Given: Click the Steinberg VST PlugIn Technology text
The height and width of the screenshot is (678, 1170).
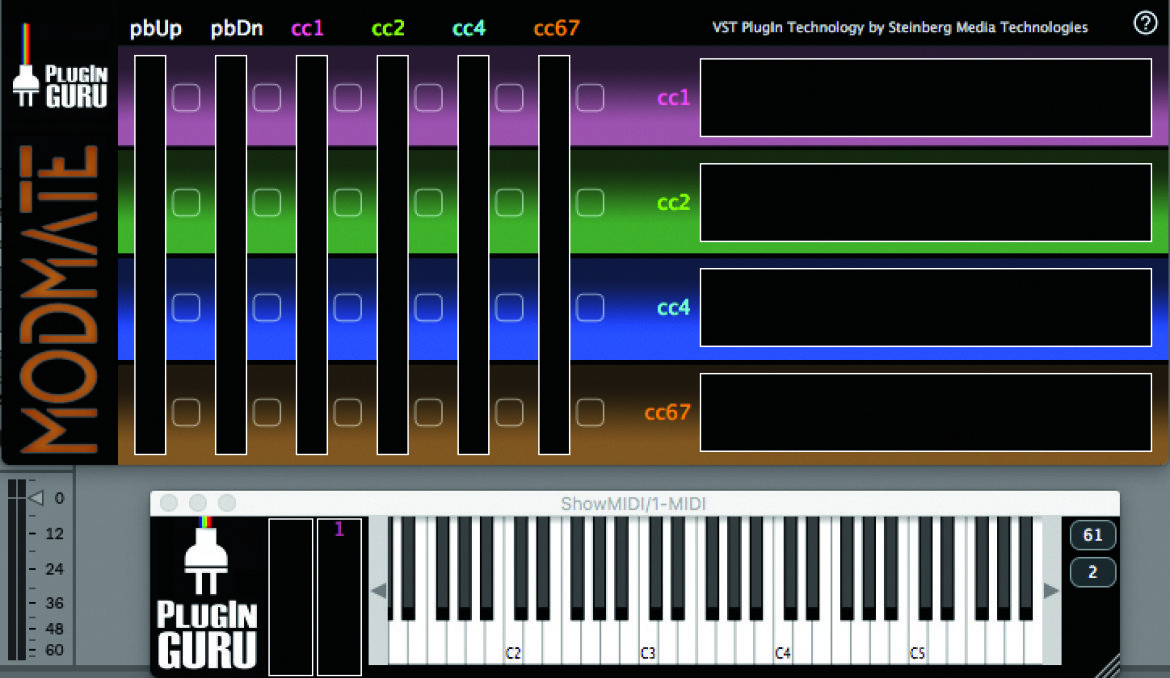Looking at the screenshot, I should point(900,28).
